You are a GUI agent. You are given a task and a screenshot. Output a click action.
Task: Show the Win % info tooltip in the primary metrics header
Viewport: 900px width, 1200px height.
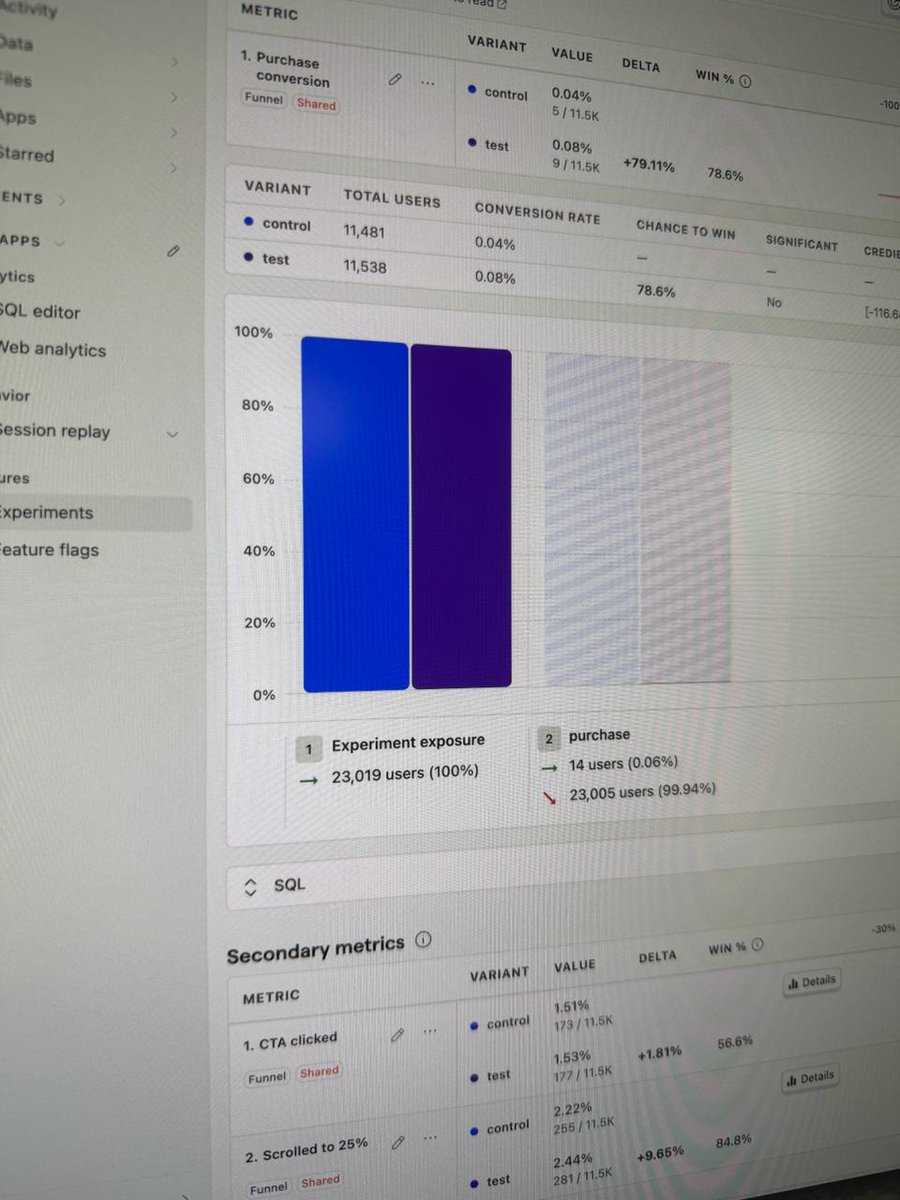[746, 82]
